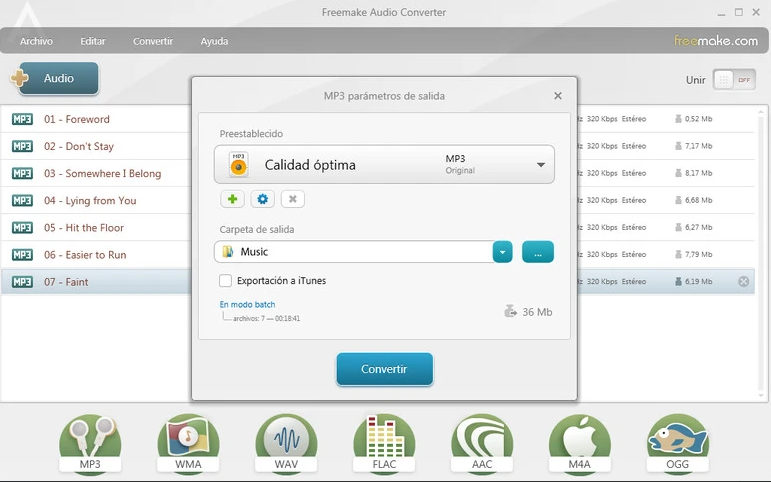The width and height of the screenshot is (771, 482).
Task: Select track 05 - Hit the Floor
Action: [84, 227]
